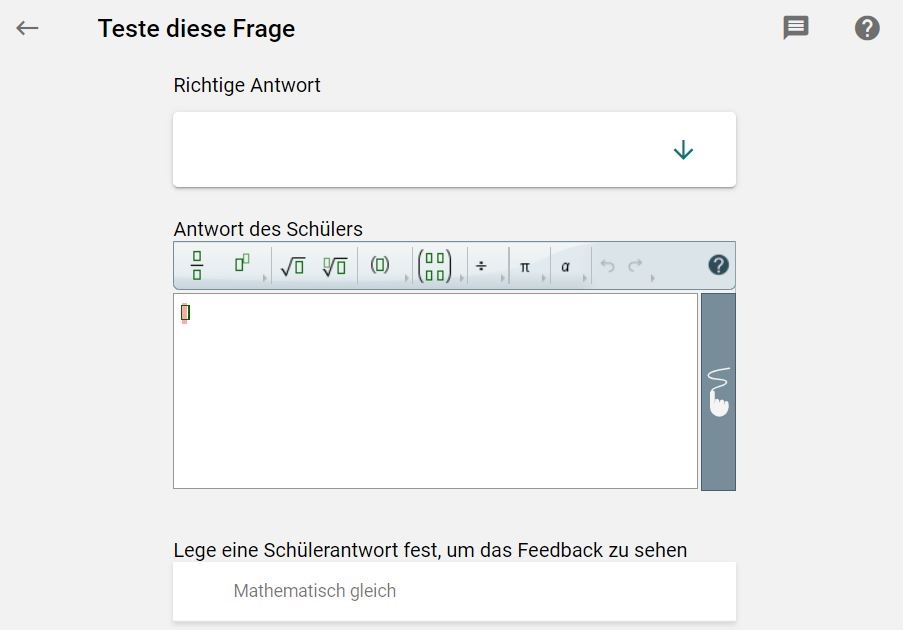Screen dimensions: 903x630
Task: Open the math editor toolbar help
Action: pos(718,265)
